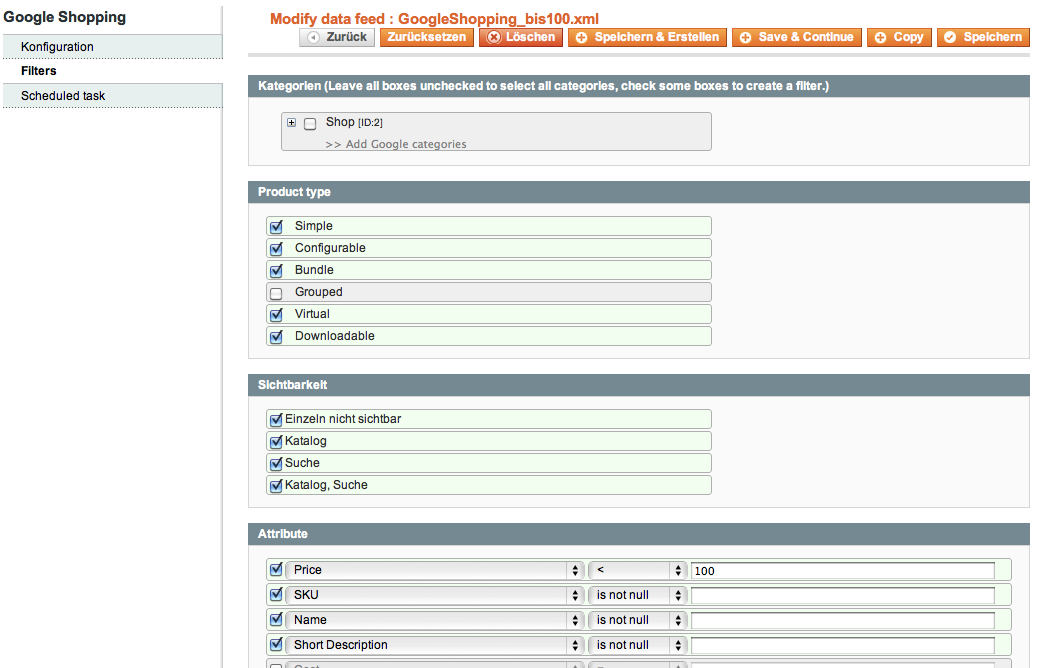This screenshot has width=1038, height=668.
Task: Open the Konfiguration tab
Action: (x=113, y=47)
